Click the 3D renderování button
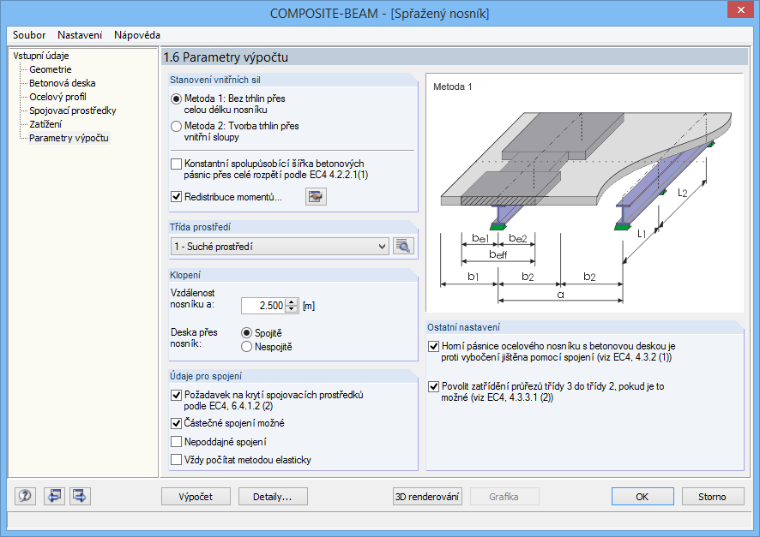Viewport: 760px width, 537px height. pyautogui.click(x=427, y=496)
